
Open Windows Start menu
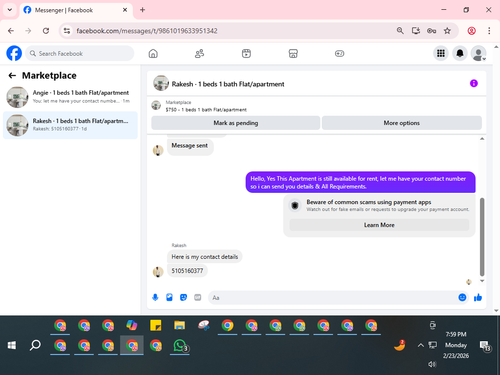pos(12,345)
